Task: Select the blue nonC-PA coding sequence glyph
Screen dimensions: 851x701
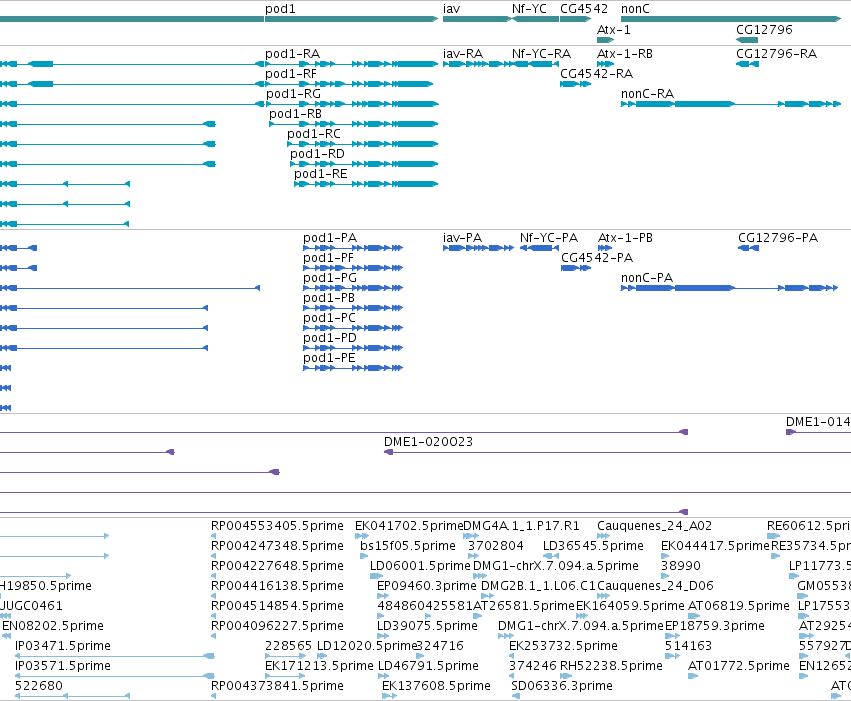Action: (730, 288)
